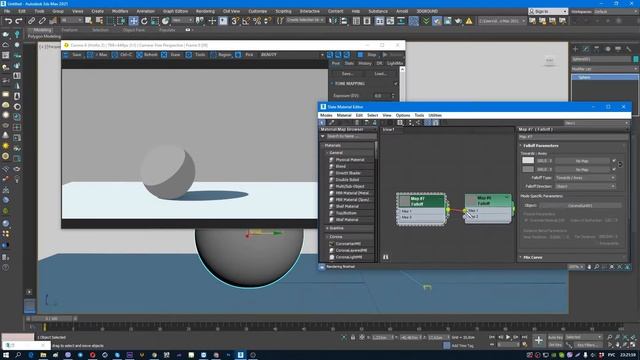Open the Modes menu in Slate Material Editor
Viewport: 640px width, 360px height.
click(x=326, y=116)
